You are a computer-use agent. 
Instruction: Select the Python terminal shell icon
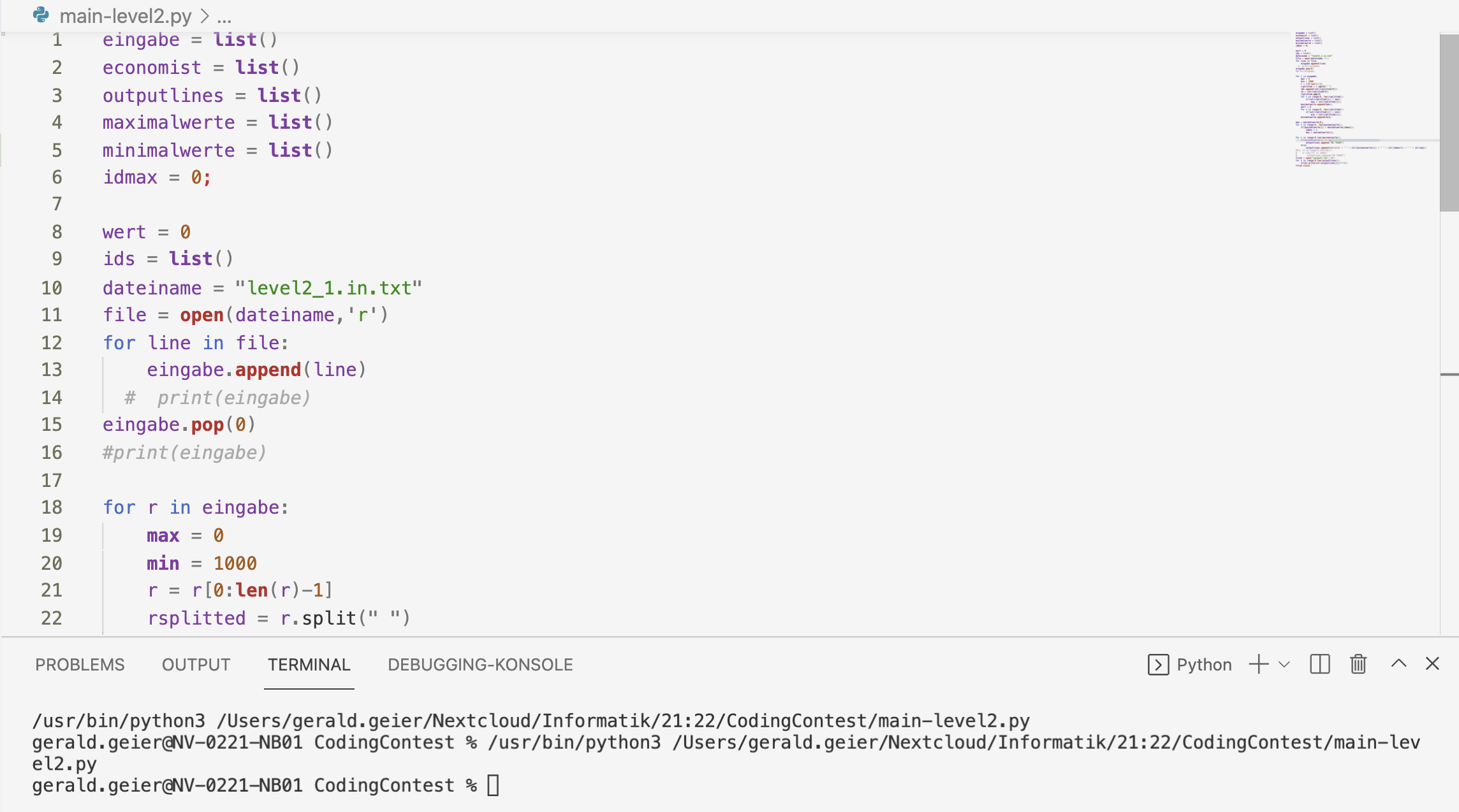(1158, 665)
